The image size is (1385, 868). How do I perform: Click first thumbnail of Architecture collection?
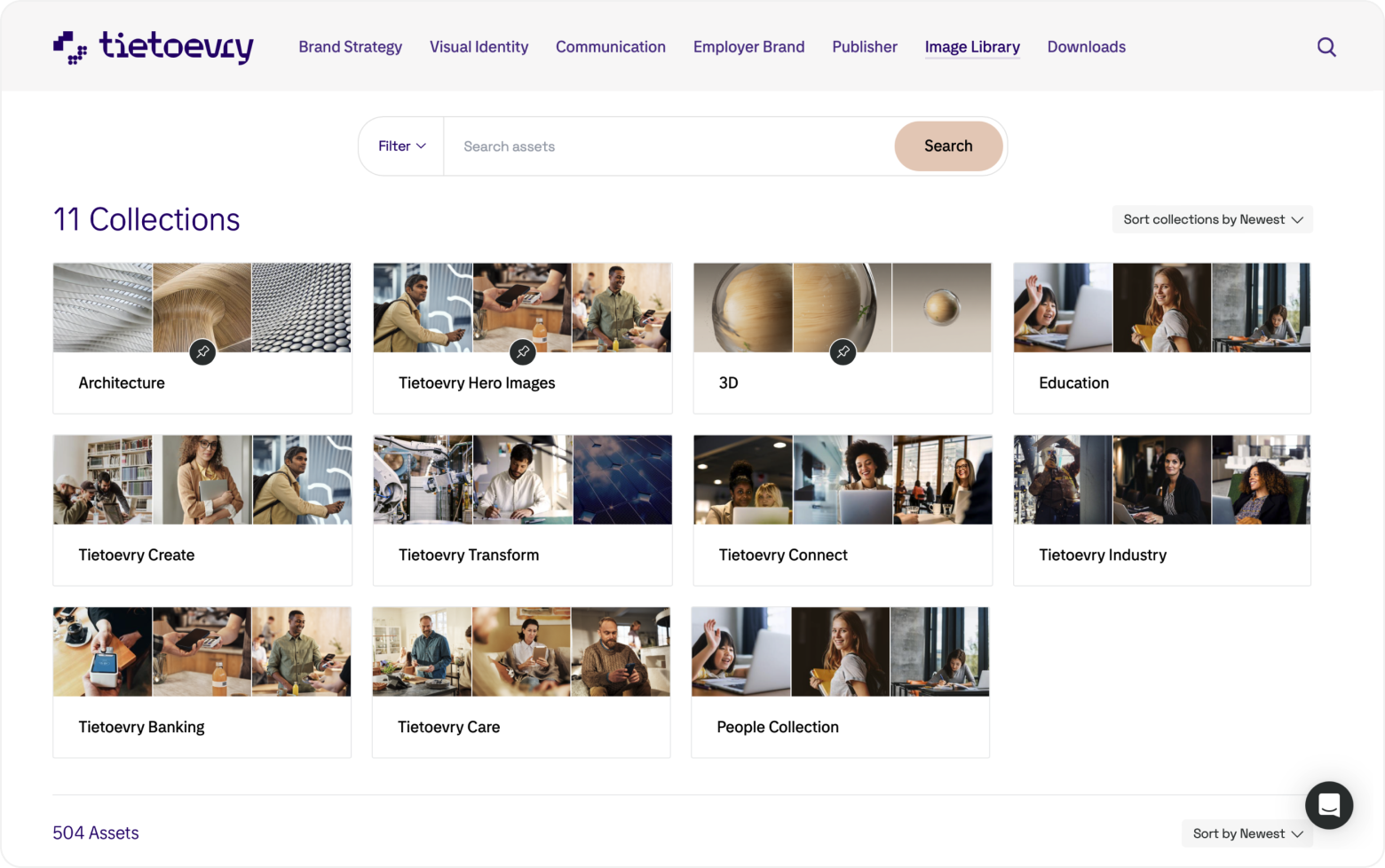(x=102, y=307)
